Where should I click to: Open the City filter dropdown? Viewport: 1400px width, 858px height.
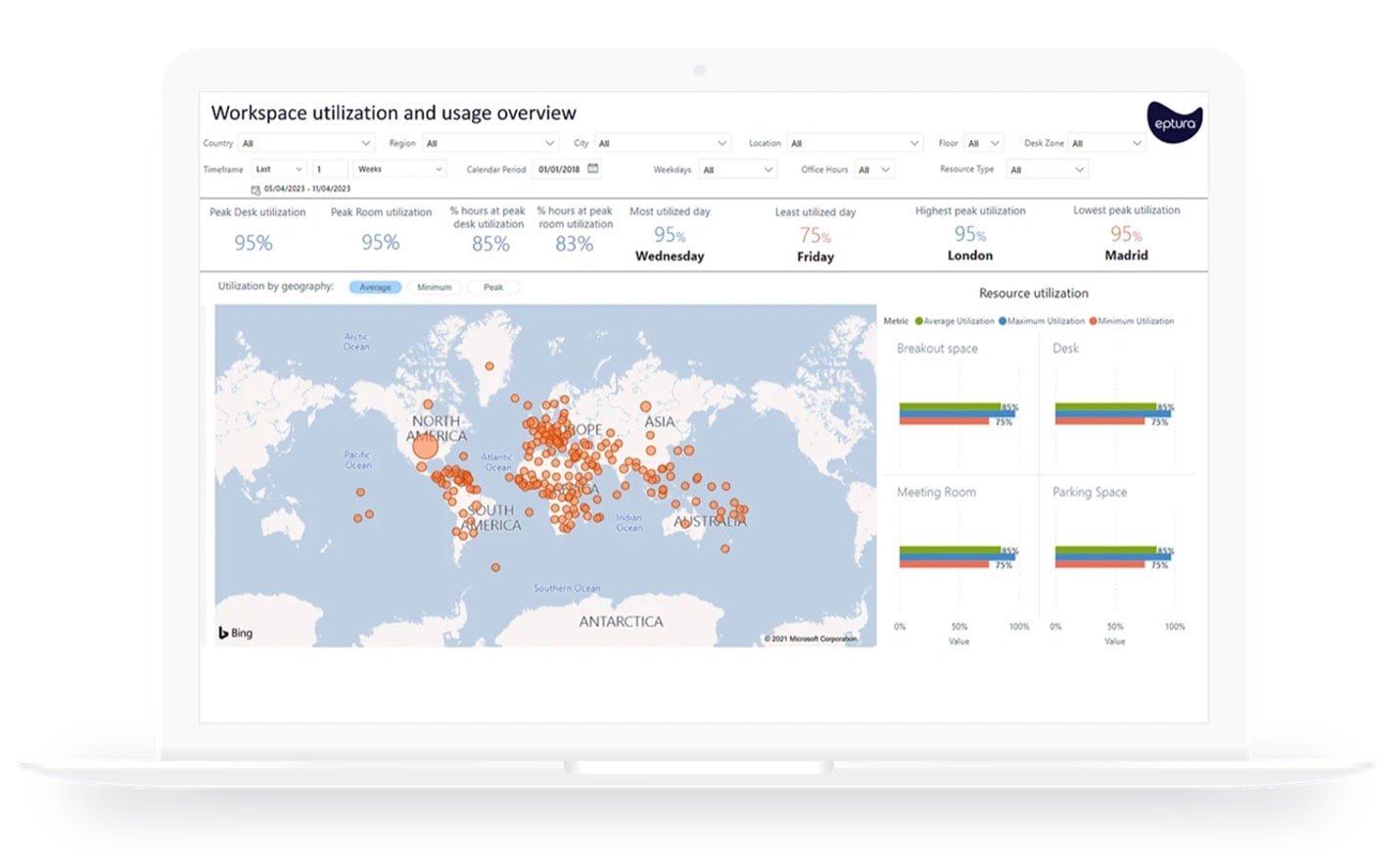(x=663, y=143)
